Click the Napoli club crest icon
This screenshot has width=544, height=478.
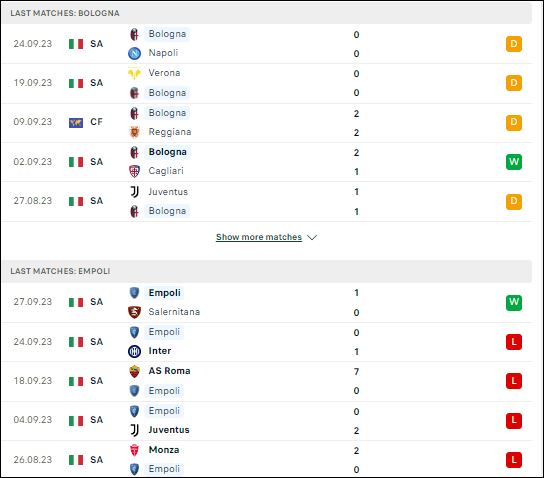(134, 53)
